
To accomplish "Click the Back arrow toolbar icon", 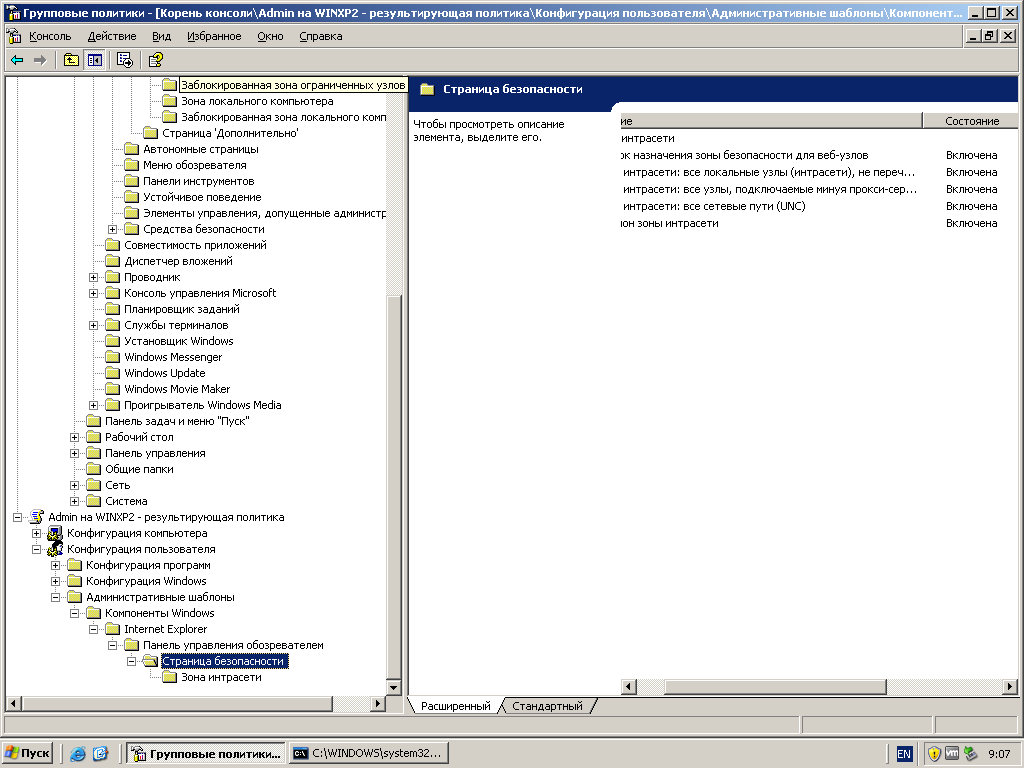I will tap(18, 60).
